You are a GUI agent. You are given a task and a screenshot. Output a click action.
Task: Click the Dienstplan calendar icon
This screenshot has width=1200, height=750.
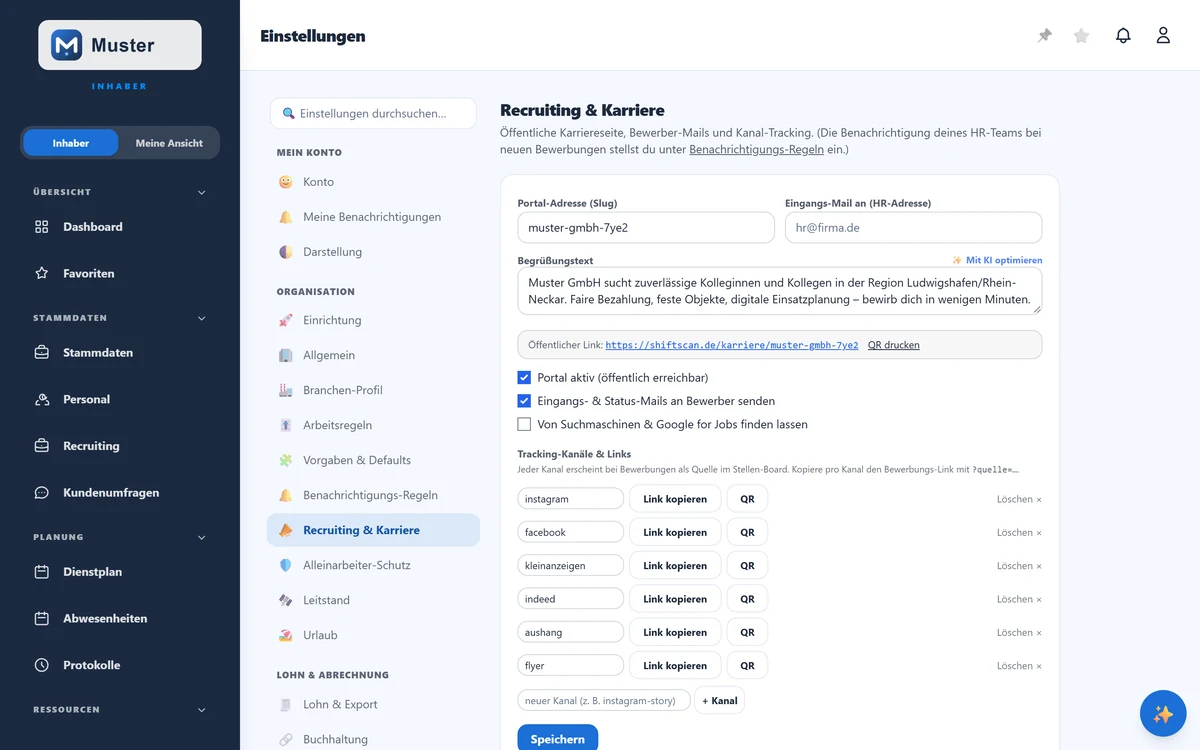(42, 572)
